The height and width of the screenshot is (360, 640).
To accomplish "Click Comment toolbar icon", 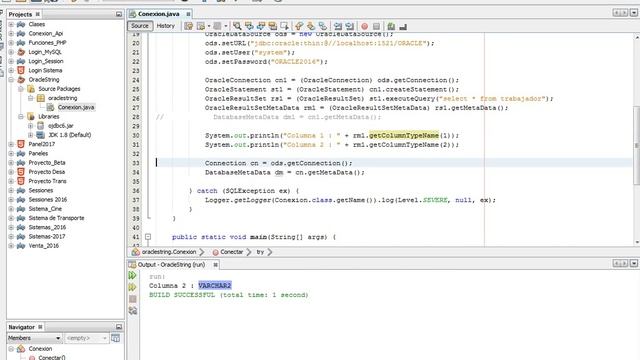I will pos(391,26).
